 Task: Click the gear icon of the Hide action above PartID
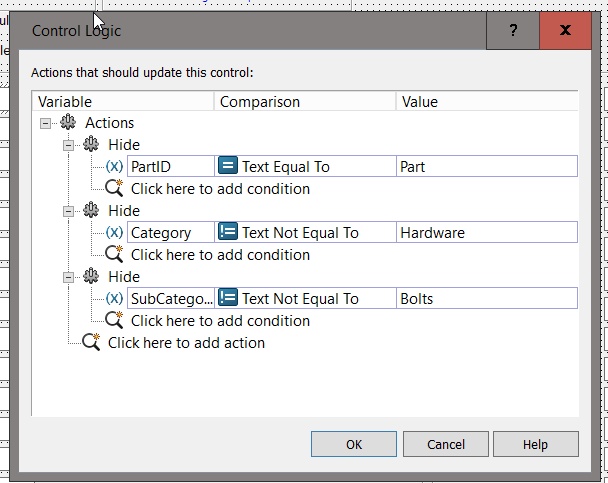[91, 144]
